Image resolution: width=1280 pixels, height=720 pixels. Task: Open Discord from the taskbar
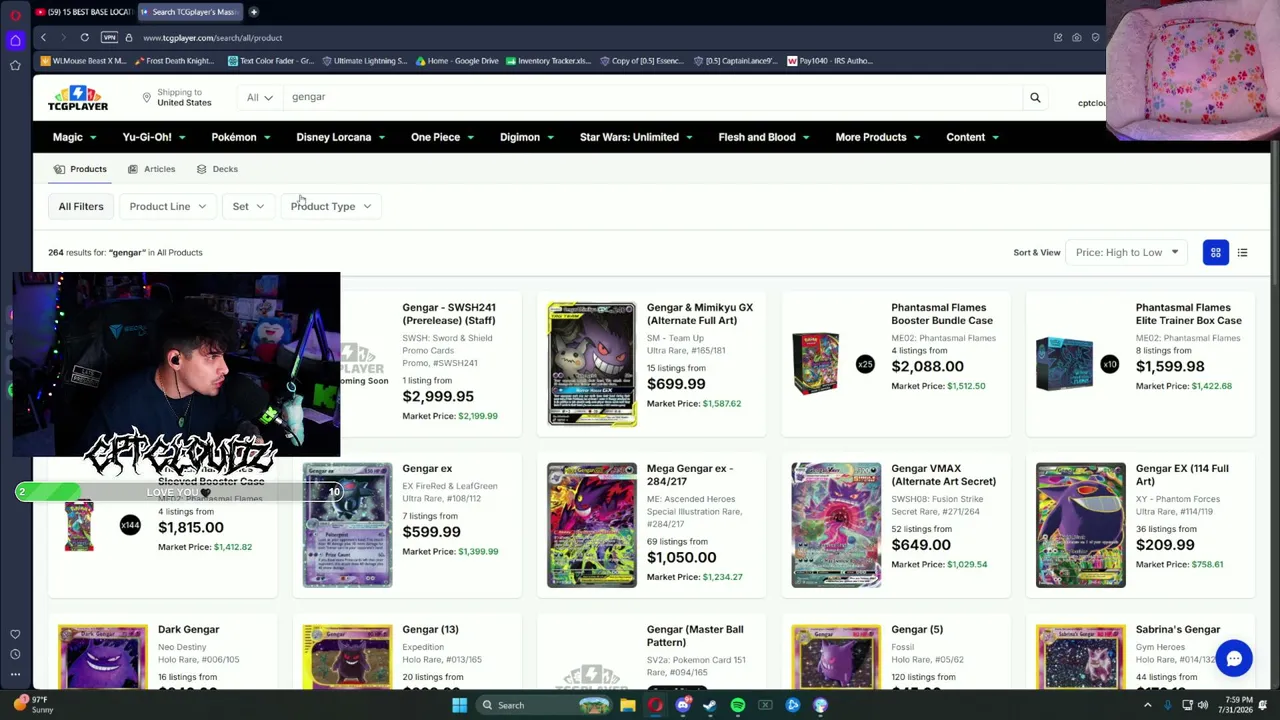683,705
